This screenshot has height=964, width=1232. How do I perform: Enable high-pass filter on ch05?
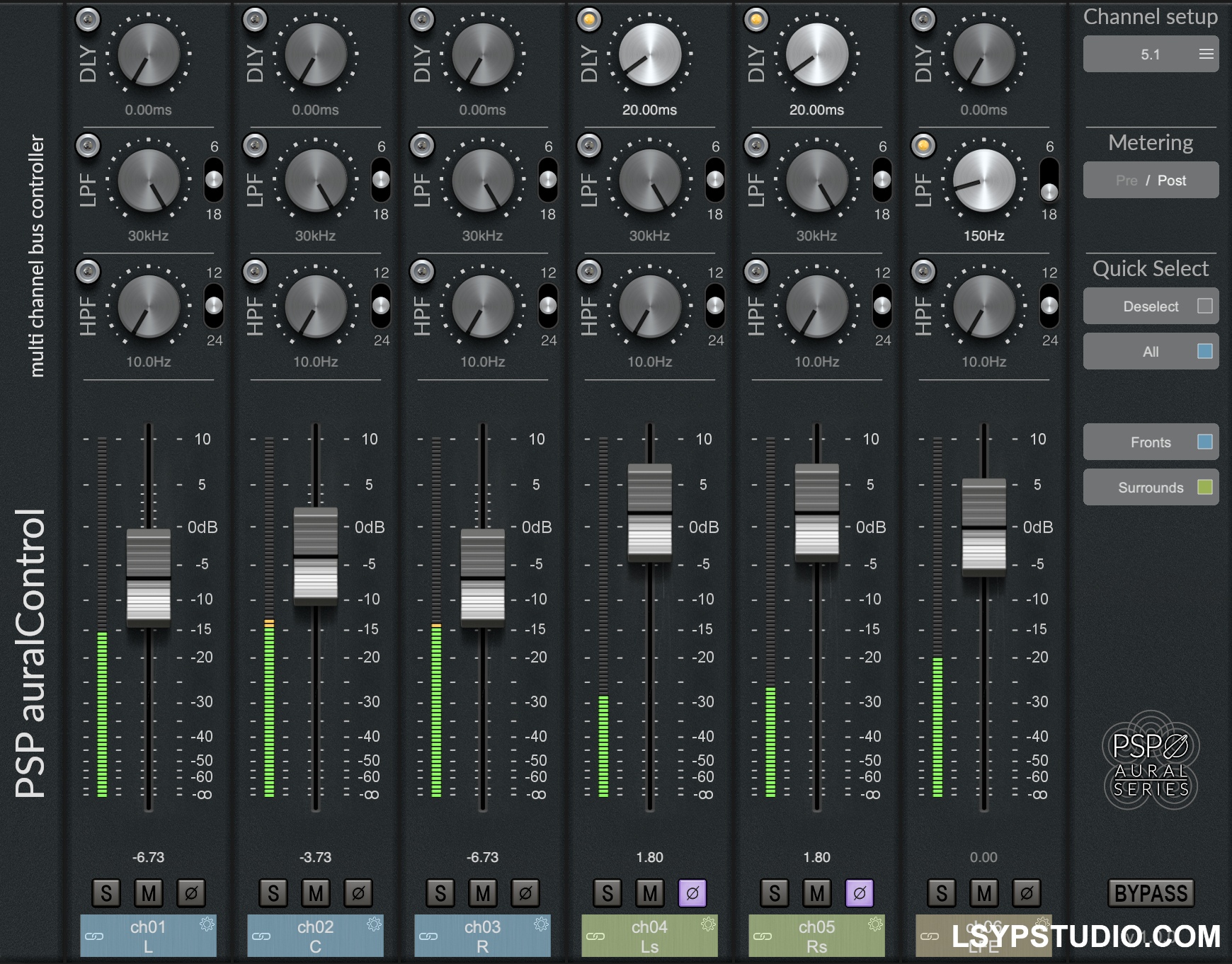(756, 272)
